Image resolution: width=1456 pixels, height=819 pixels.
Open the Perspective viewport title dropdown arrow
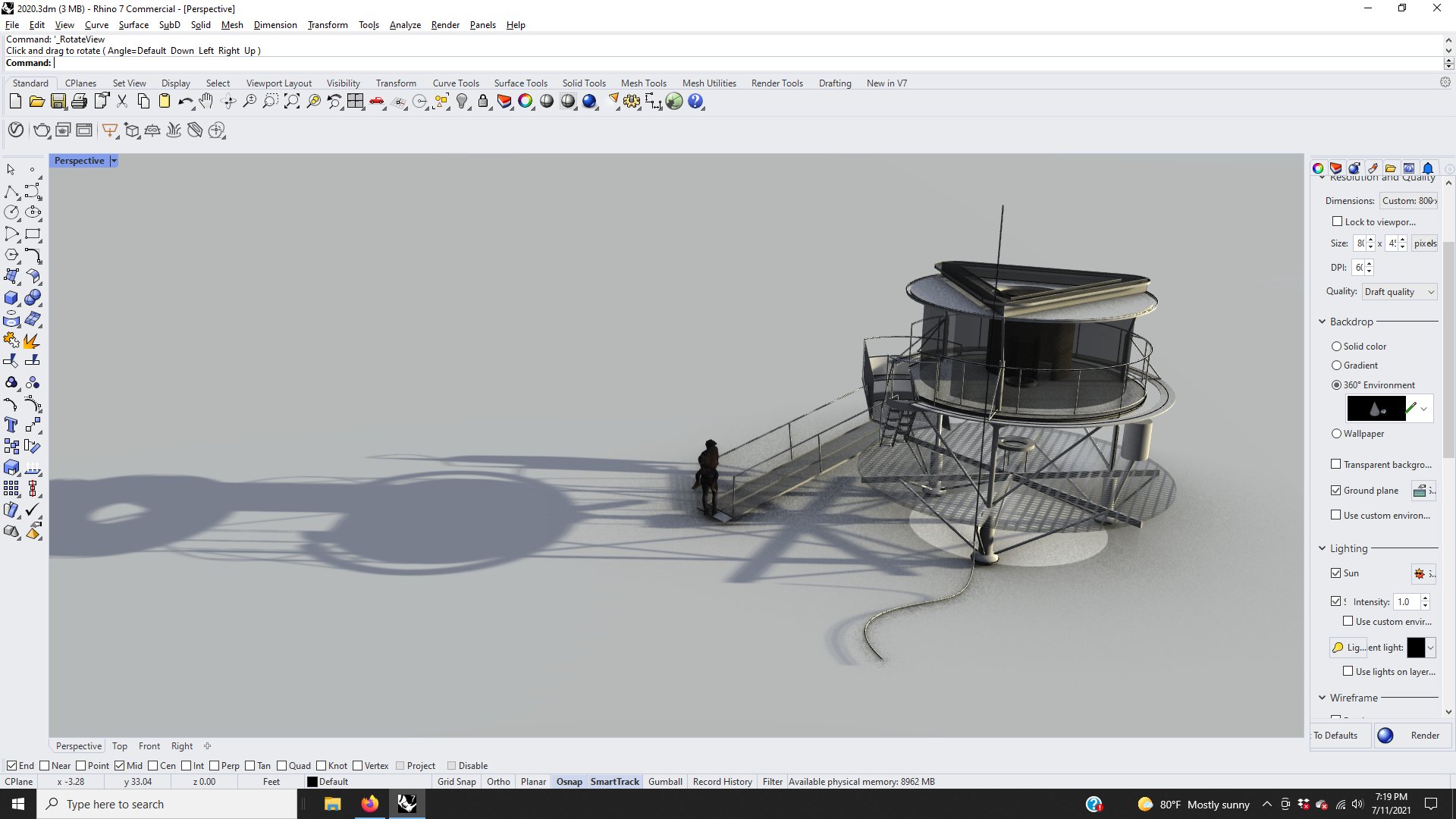point(114,161)
